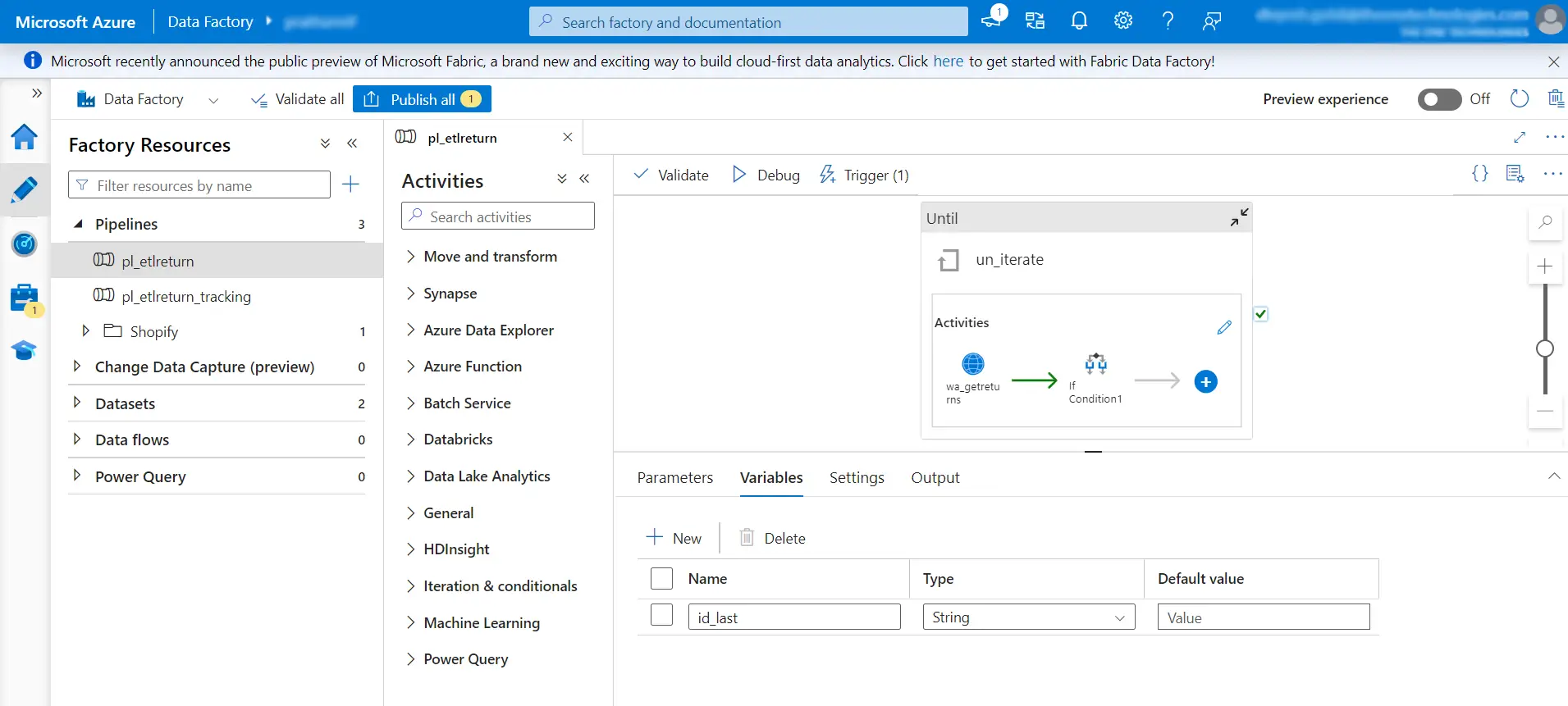Click Validate all
Image resolution: width=1568 pixels, height=706 pixels.
(297, 99)
